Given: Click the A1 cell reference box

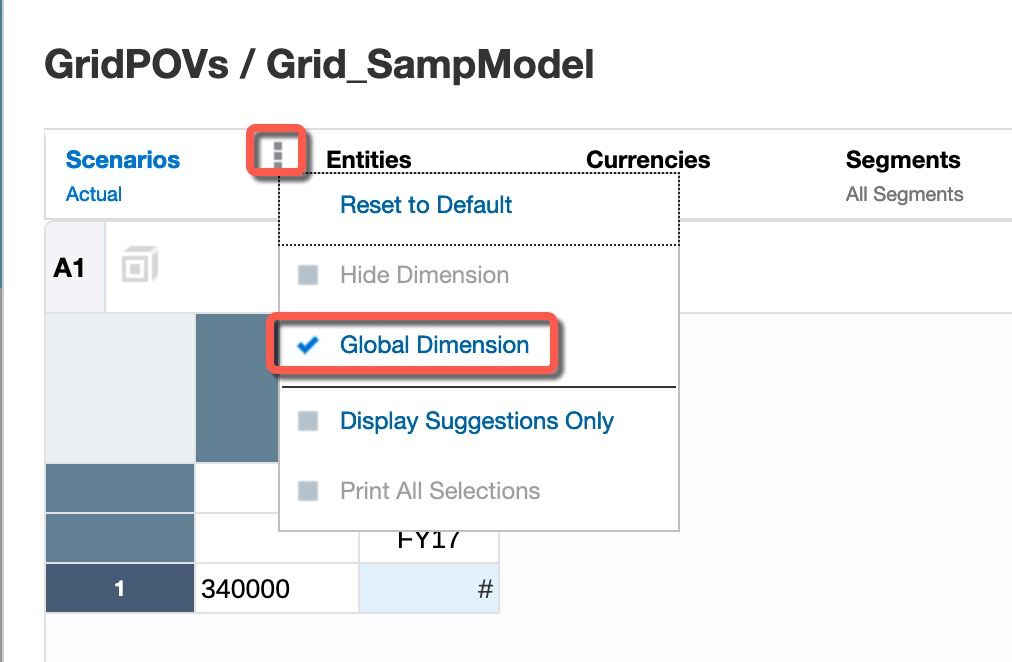Looking at the screenshot, I should [x=69, y=268].
